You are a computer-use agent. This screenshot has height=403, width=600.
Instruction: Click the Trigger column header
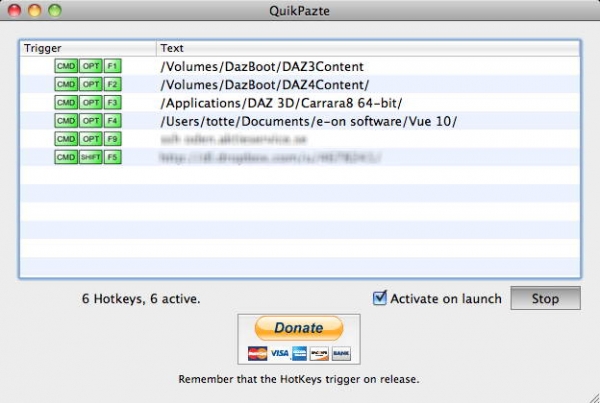click(88, 48)
